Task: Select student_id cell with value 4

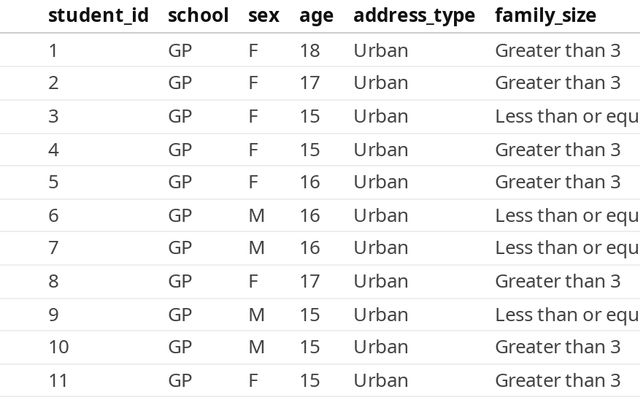Action: coord(53,150)
